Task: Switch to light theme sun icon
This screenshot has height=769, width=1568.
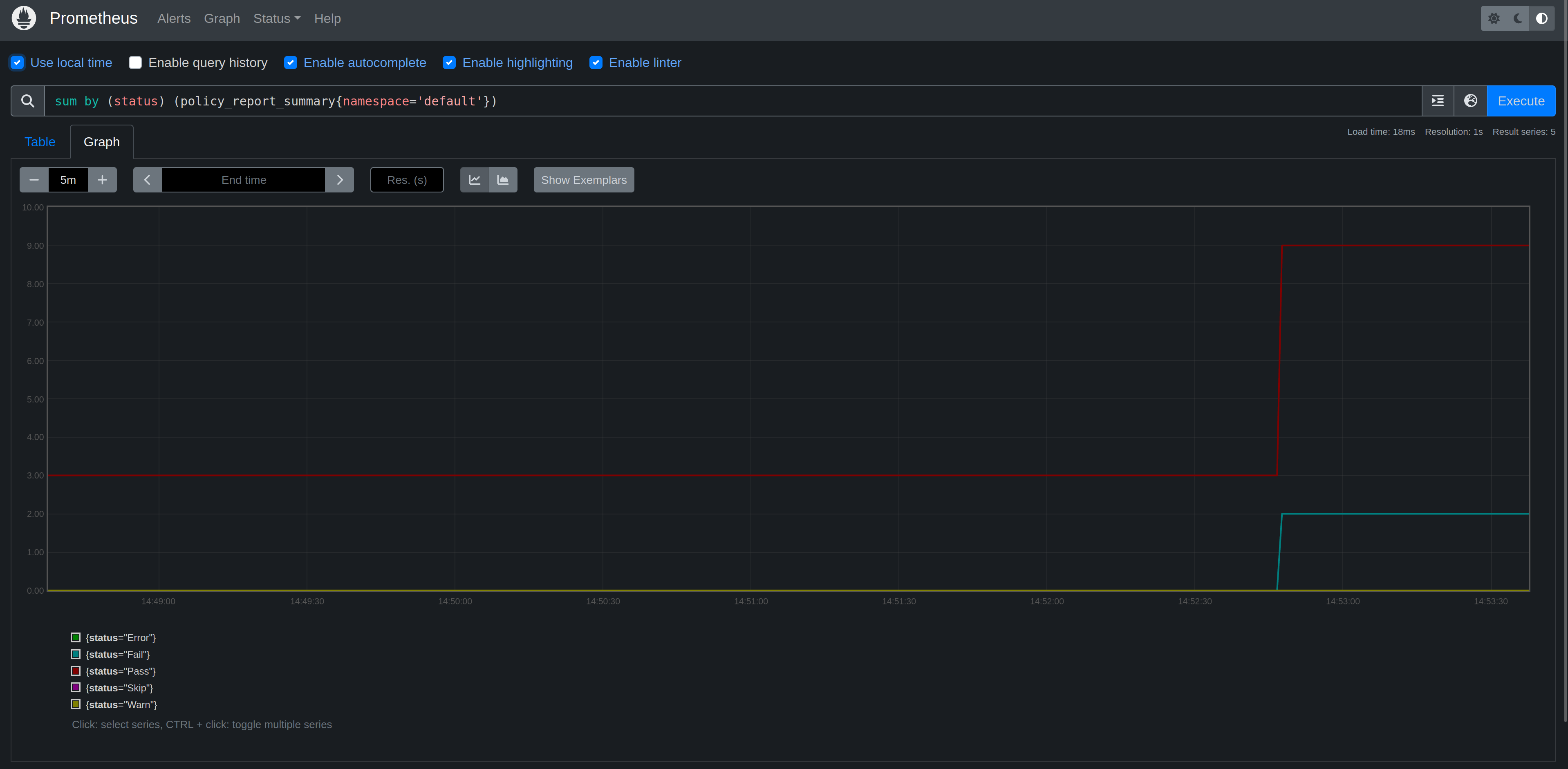Action: 1494,18
